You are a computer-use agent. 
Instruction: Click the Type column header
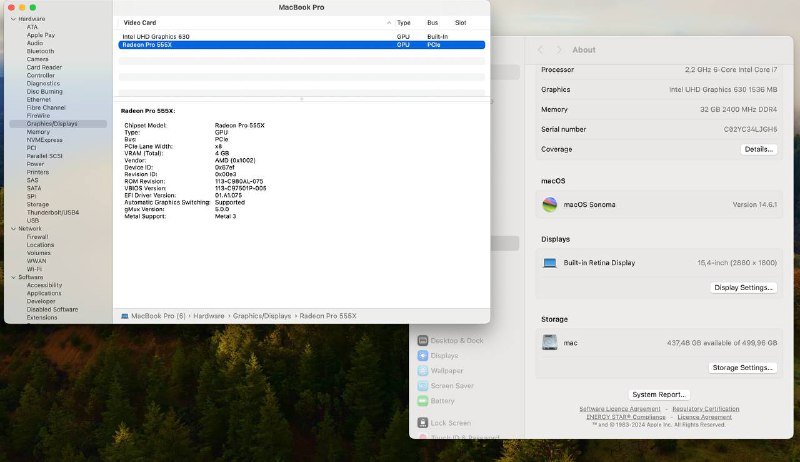(404, 23)
